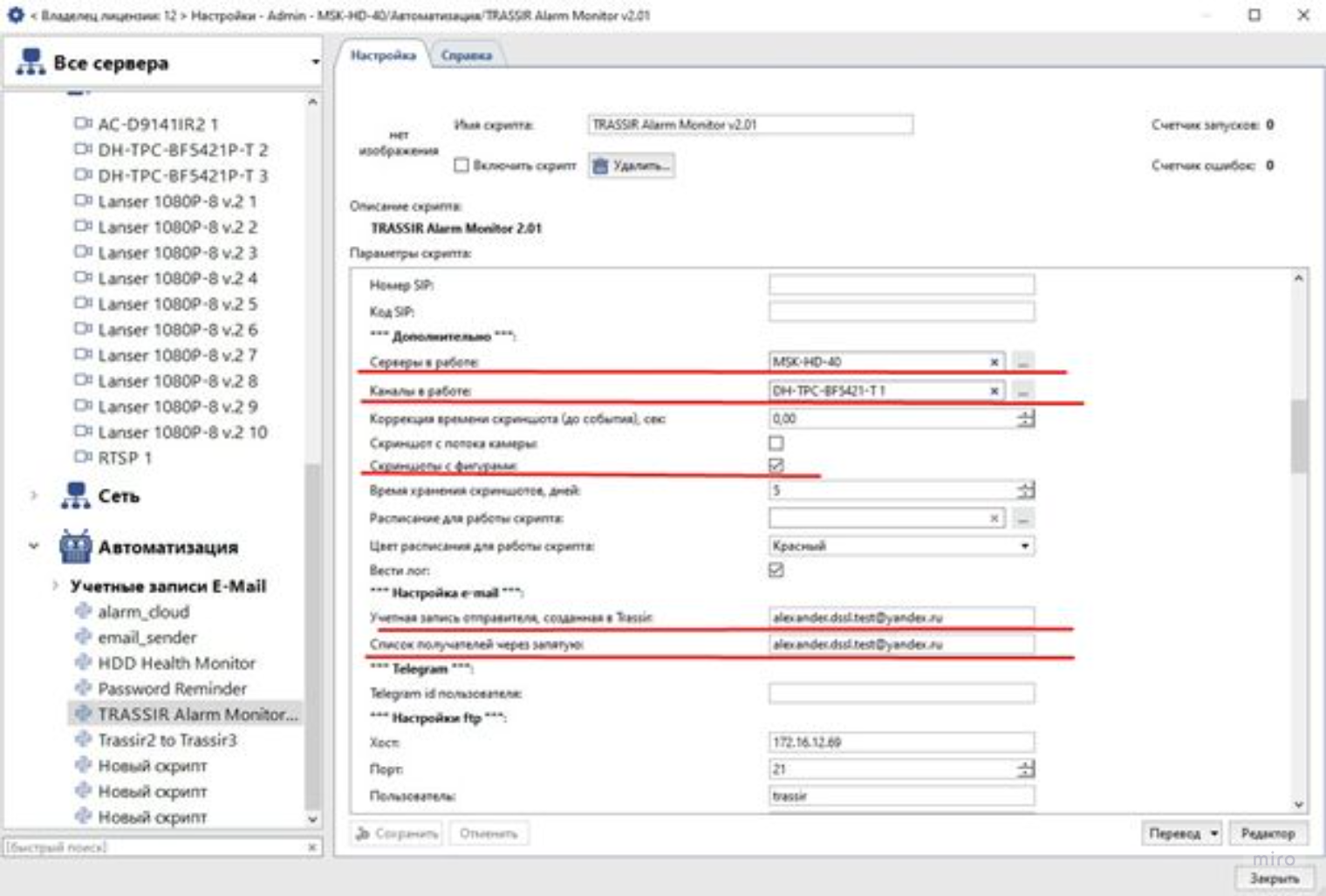Screen dimensions: 1326x896
Task: Click camera icon of DH-TPC-BF5421P-T 3
Action: coord(83,174)
